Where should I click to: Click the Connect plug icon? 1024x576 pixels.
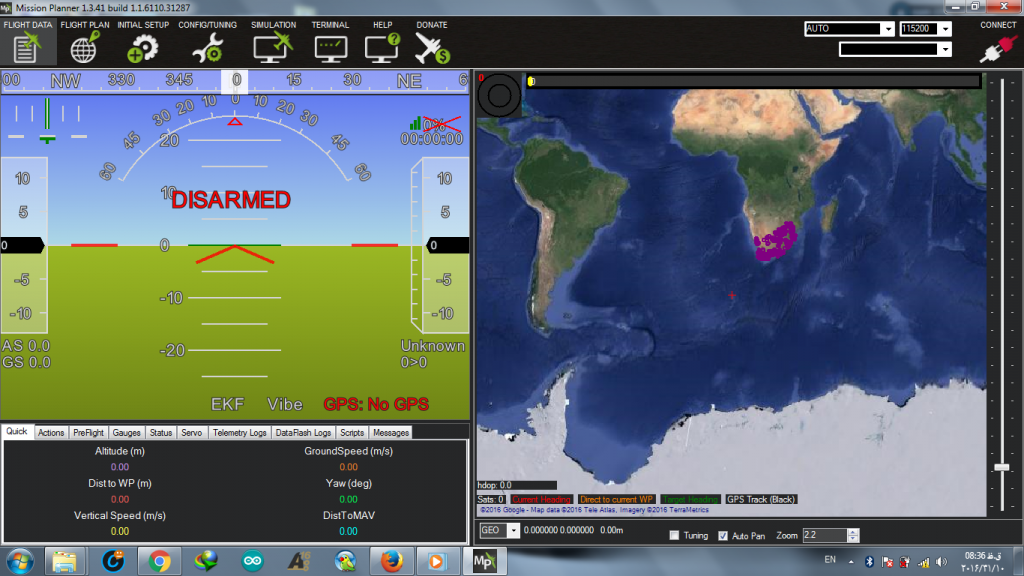point(998,48)
